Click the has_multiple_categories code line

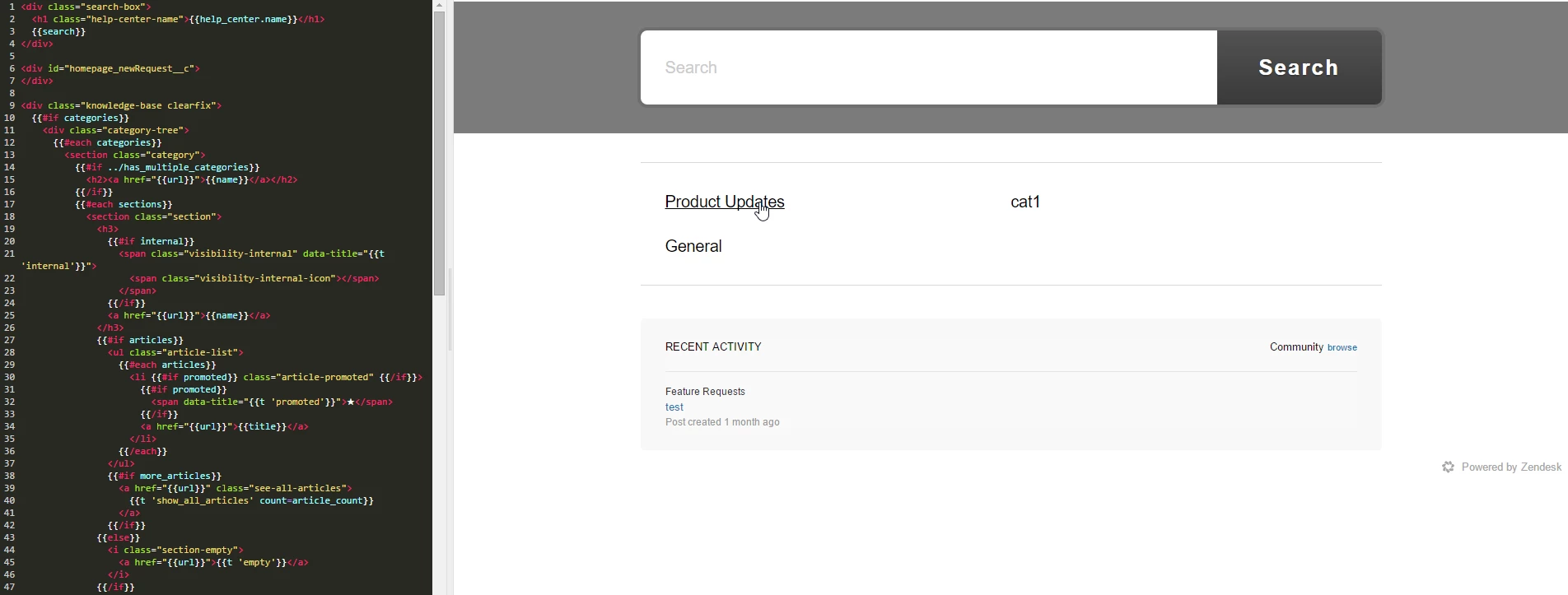pyautogui.click(x=167, y=167)
